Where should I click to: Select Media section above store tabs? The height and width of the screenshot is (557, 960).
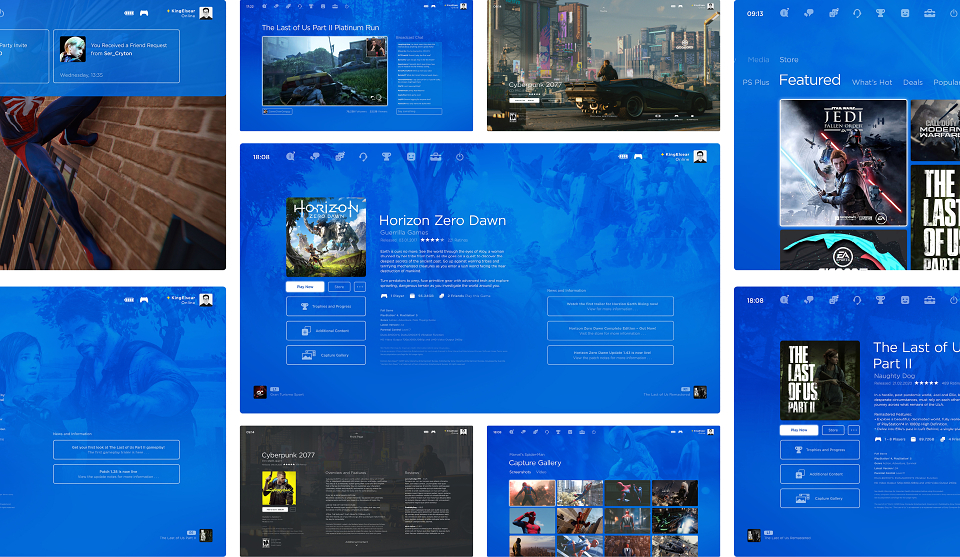point(758,59)
